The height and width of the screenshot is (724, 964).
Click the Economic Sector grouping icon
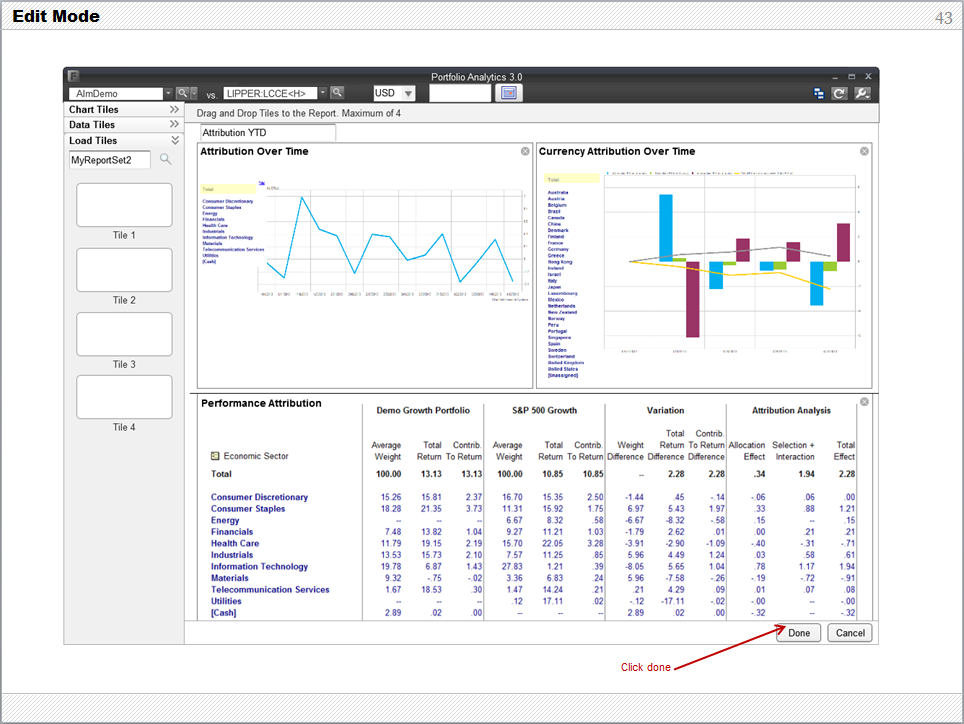pos(215,456)
